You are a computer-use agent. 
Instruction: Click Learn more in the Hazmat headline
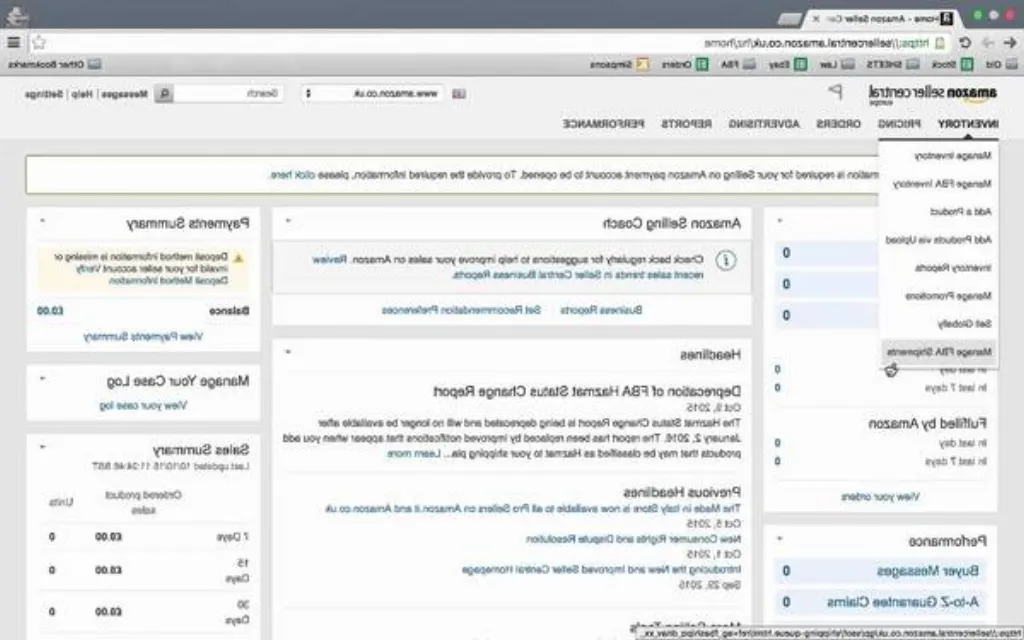coord(413,453)
